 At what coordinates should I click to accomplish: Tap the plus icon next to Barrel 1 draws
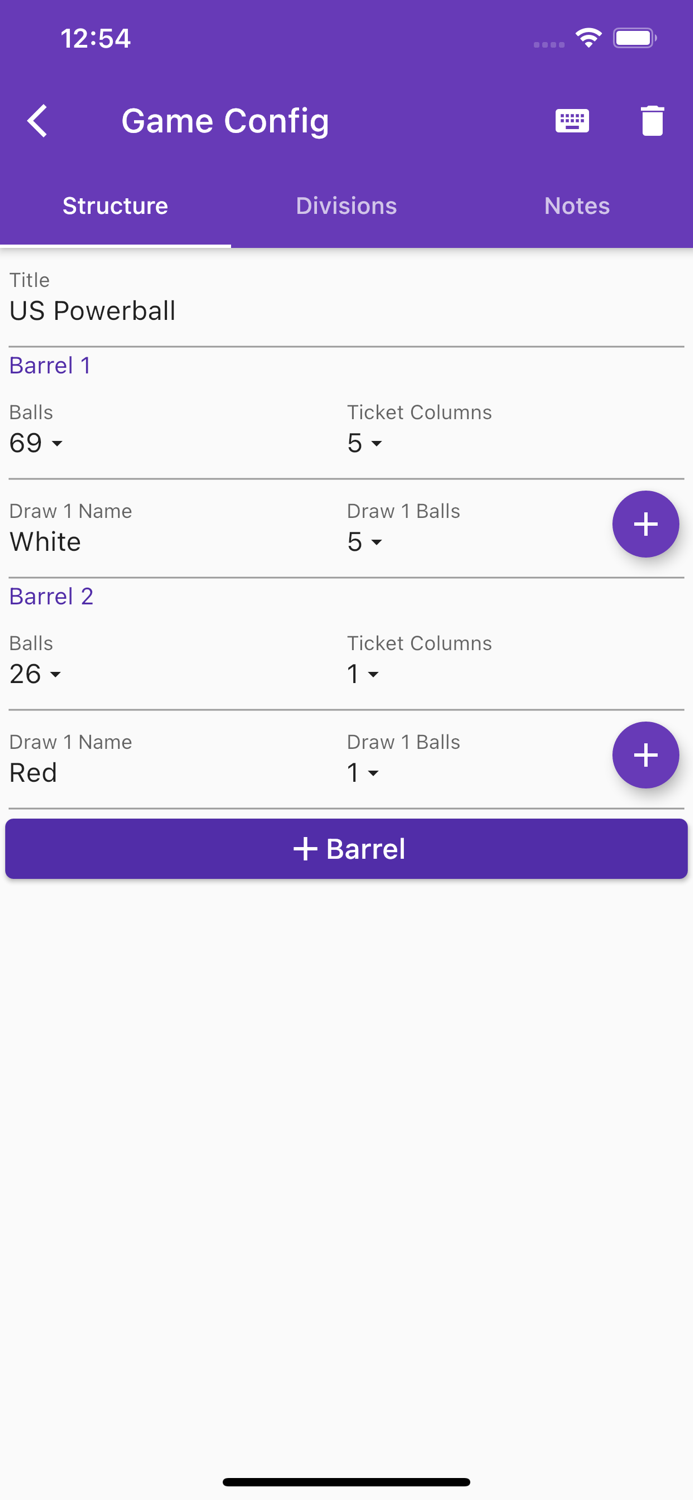[x=645, y=523]
